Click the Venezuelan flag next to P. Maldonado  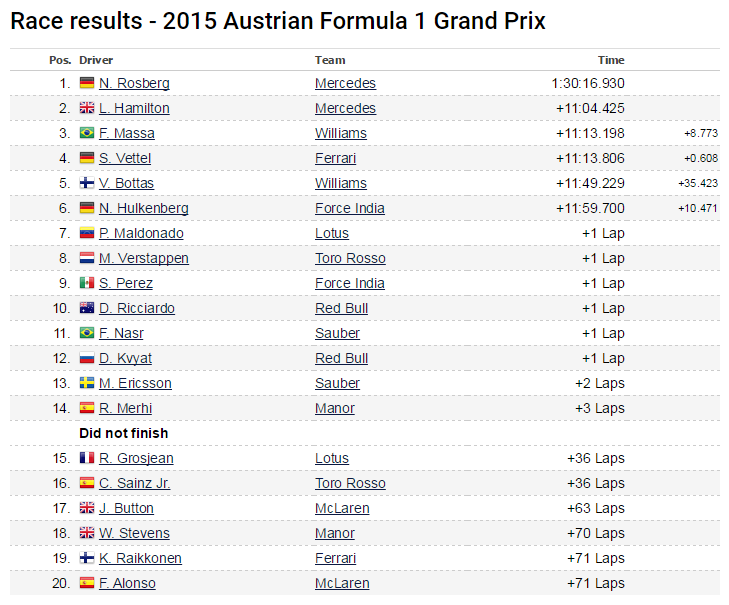[87, 233]
